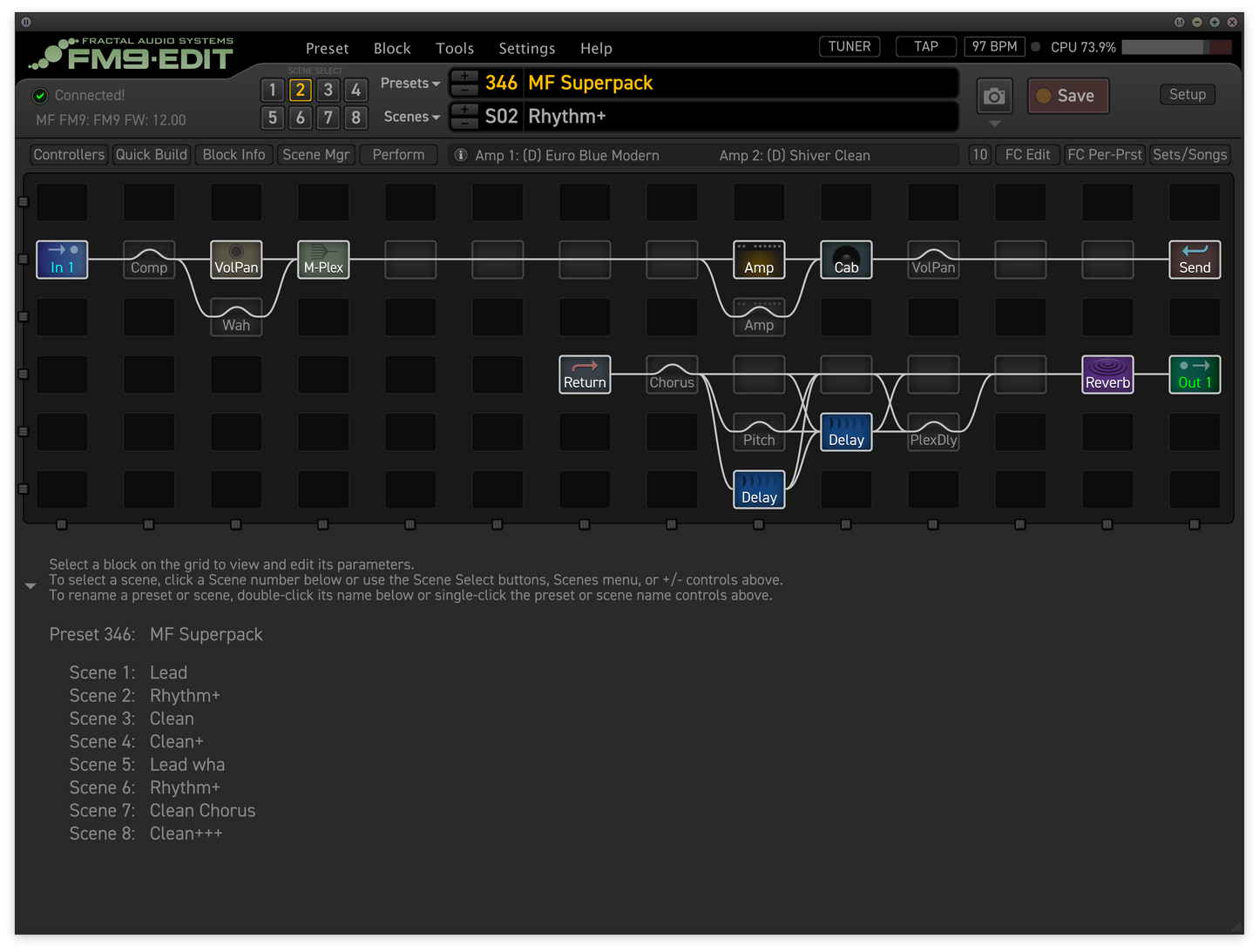The image size is (1259, 952).
Task: Open the Scene Mgr
Action: 316,155
